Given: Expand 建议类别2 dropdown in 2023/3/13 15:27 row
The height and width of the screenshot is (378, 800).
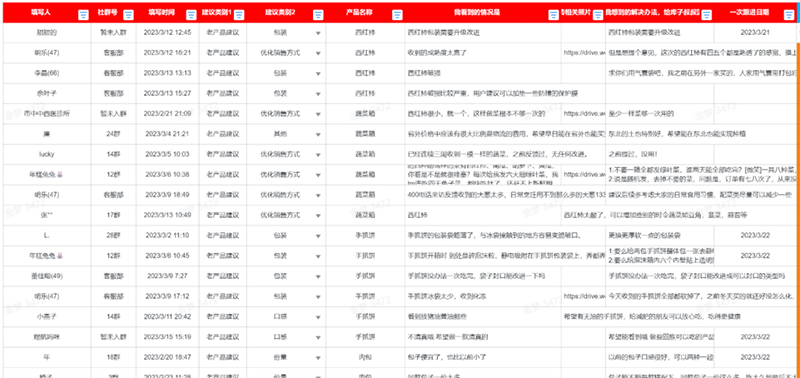Looking at the screenshot, I should tap(318, 94).
